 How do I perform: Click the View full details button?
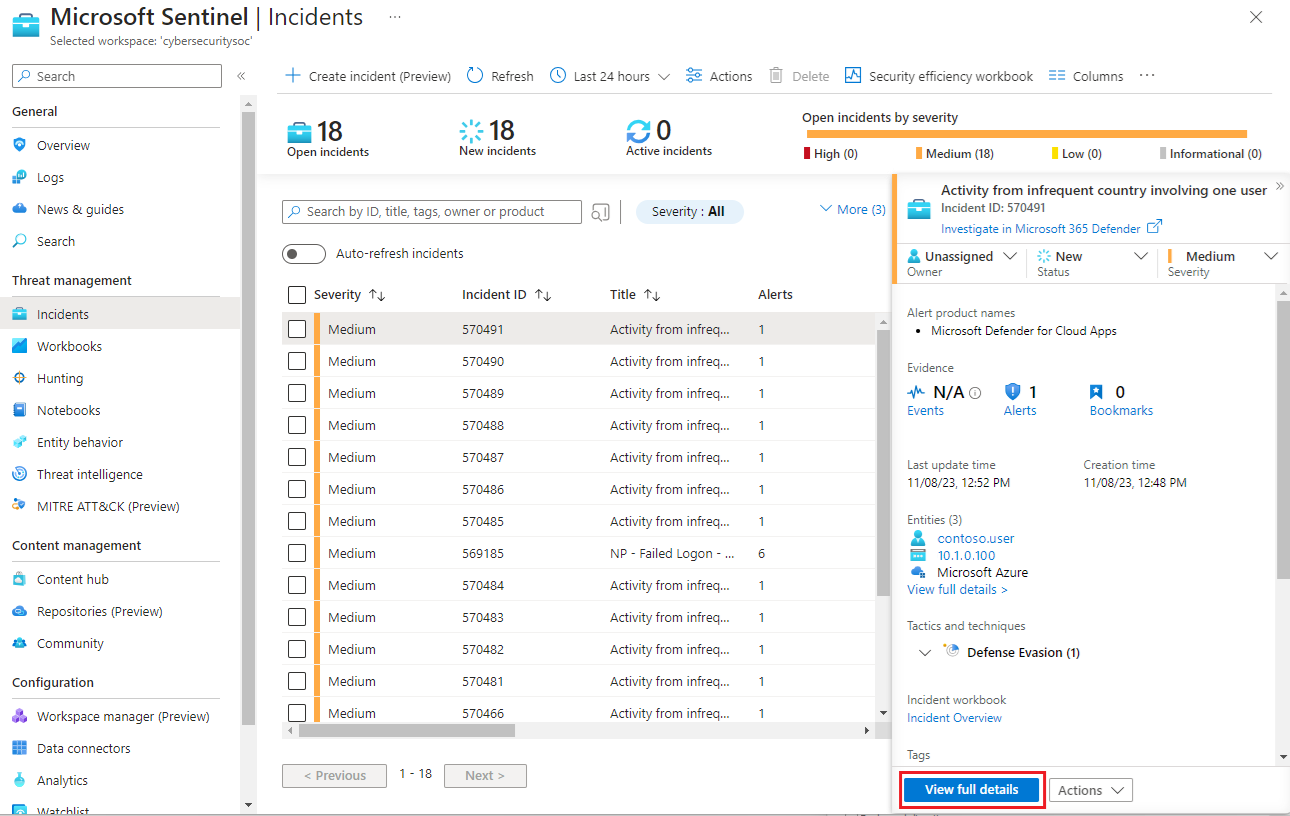(x=972, y=789)
